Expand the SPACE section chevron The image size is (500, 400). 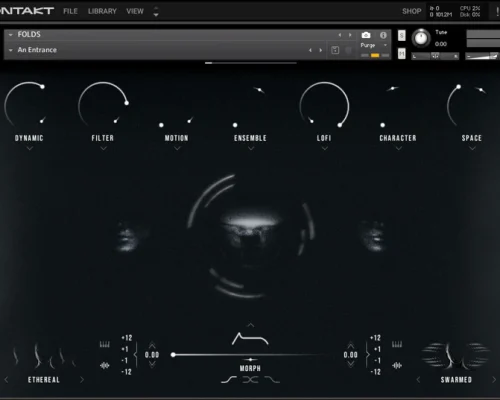[472, 148]
